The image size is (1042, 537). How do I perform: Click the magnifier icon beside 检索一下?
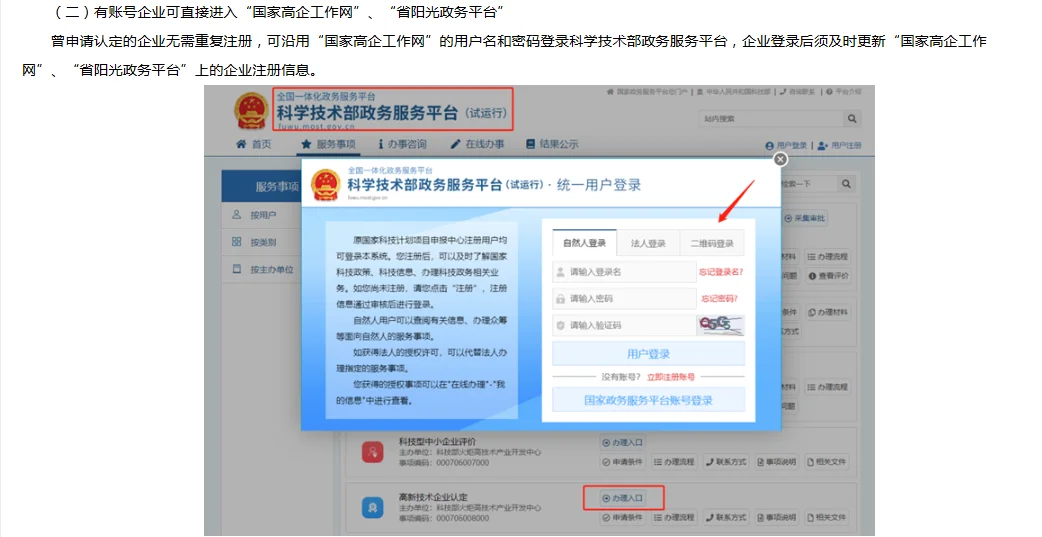tap(846, 184)
